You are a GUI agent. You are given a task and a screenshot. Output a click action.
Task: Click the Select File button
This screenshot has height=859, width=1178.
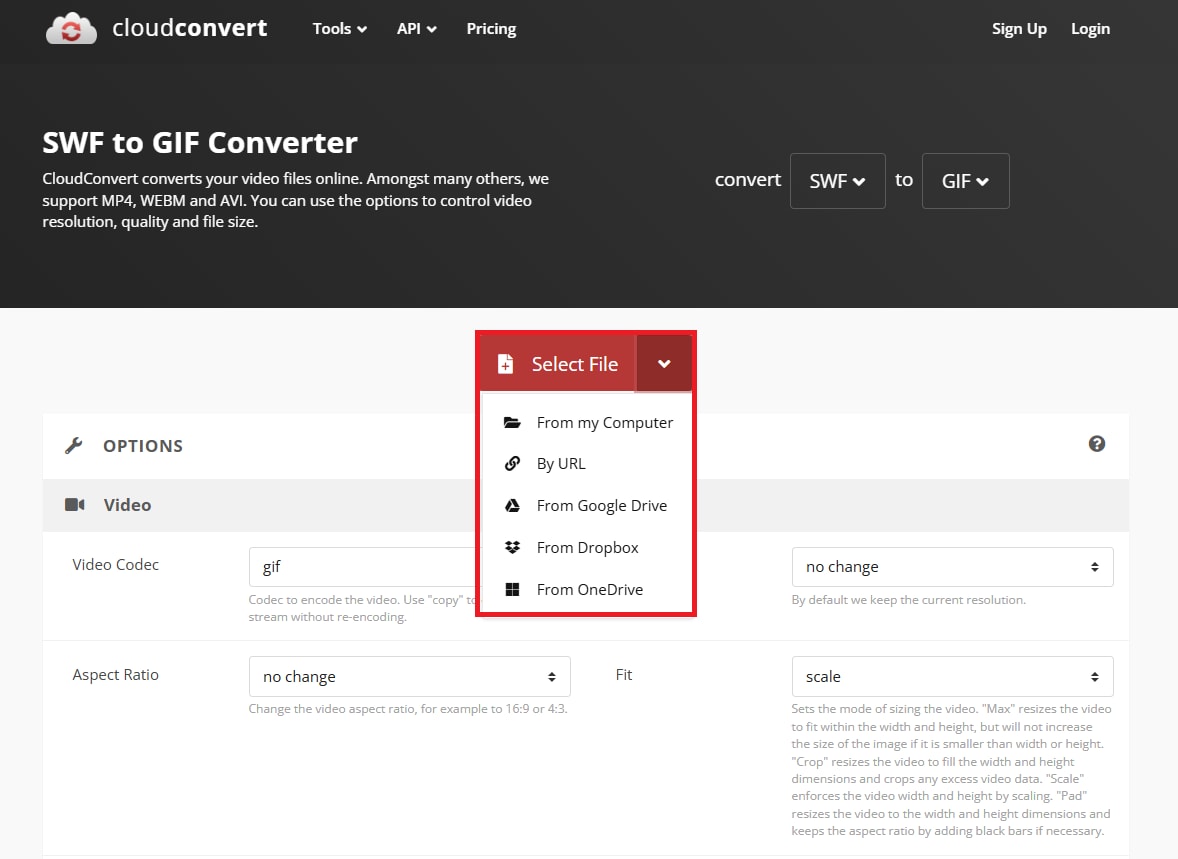click(558, 364)
